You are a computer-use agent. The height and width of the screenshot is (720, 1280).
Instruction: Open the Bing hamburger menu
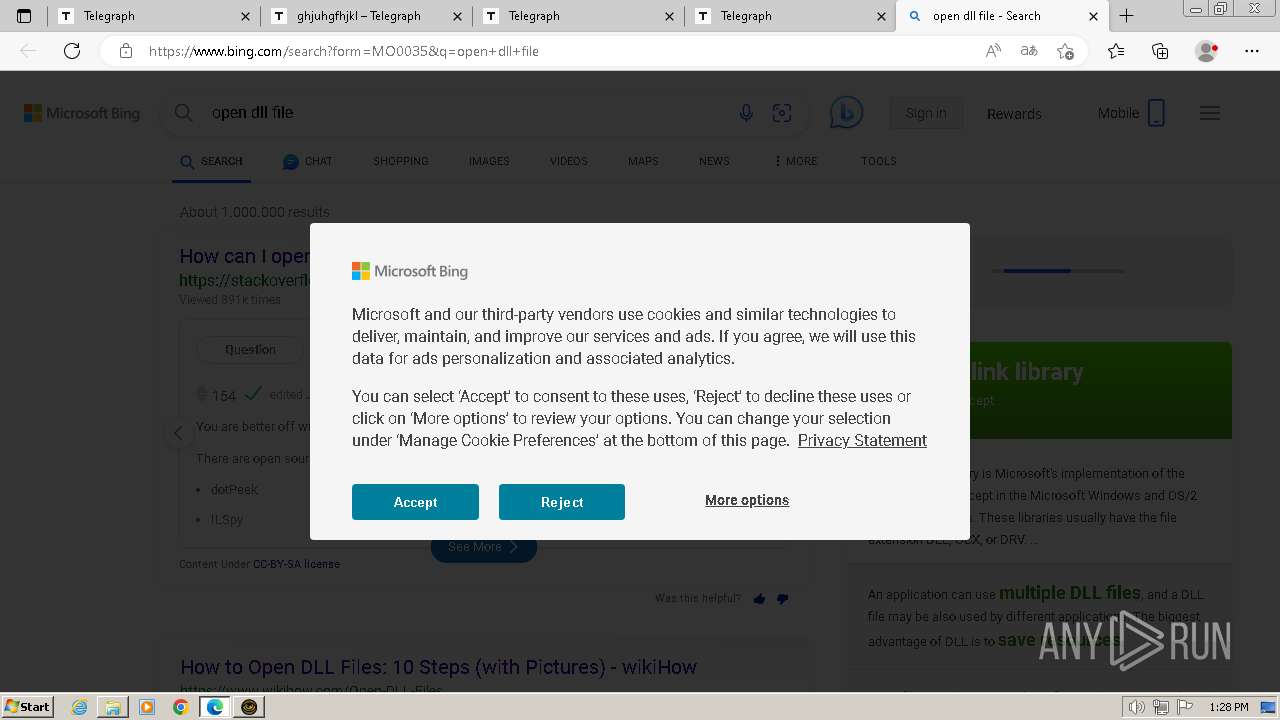coord(1210,113)
